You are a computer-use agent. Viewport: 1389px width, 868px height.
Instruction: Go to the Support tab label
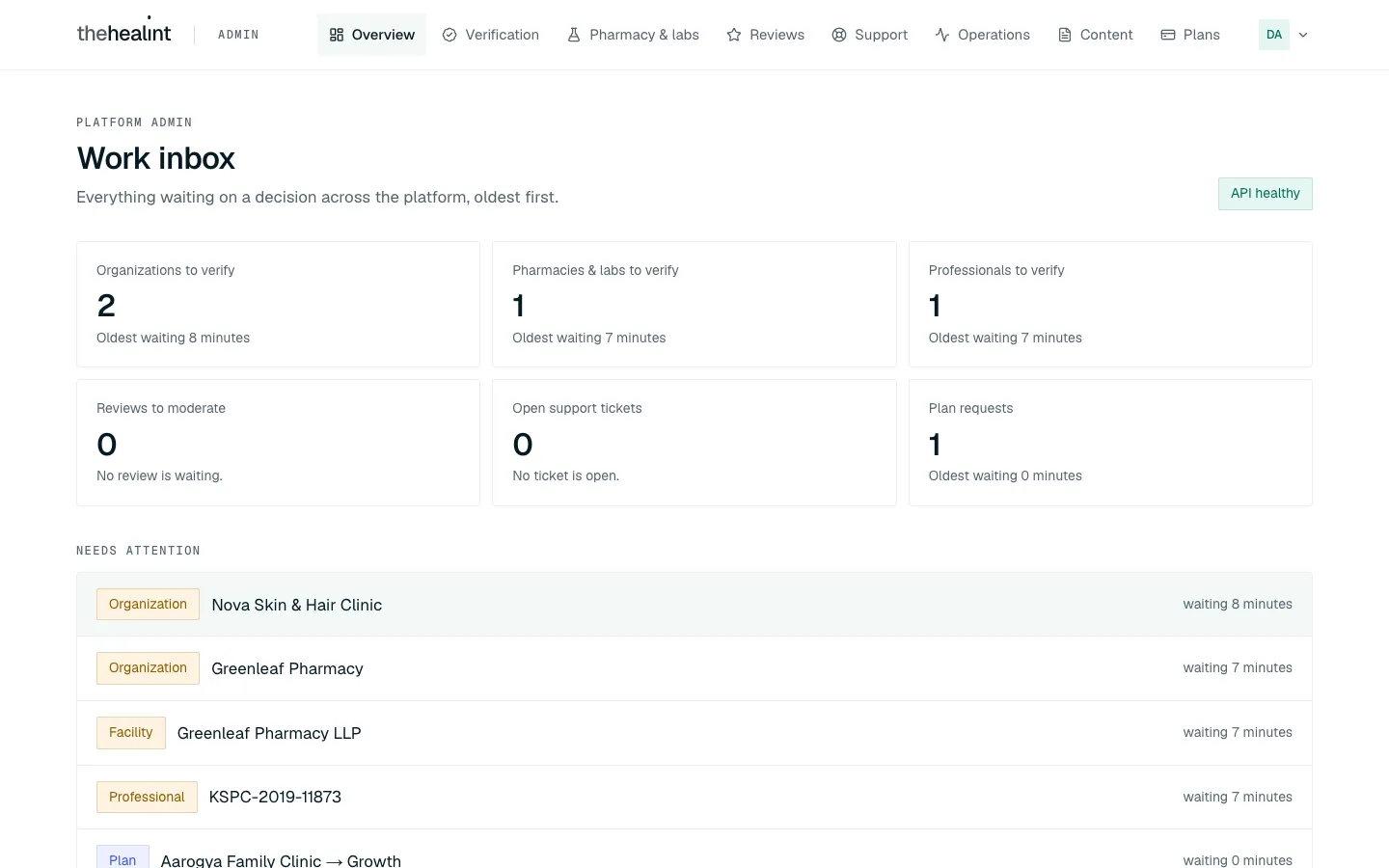882,35
